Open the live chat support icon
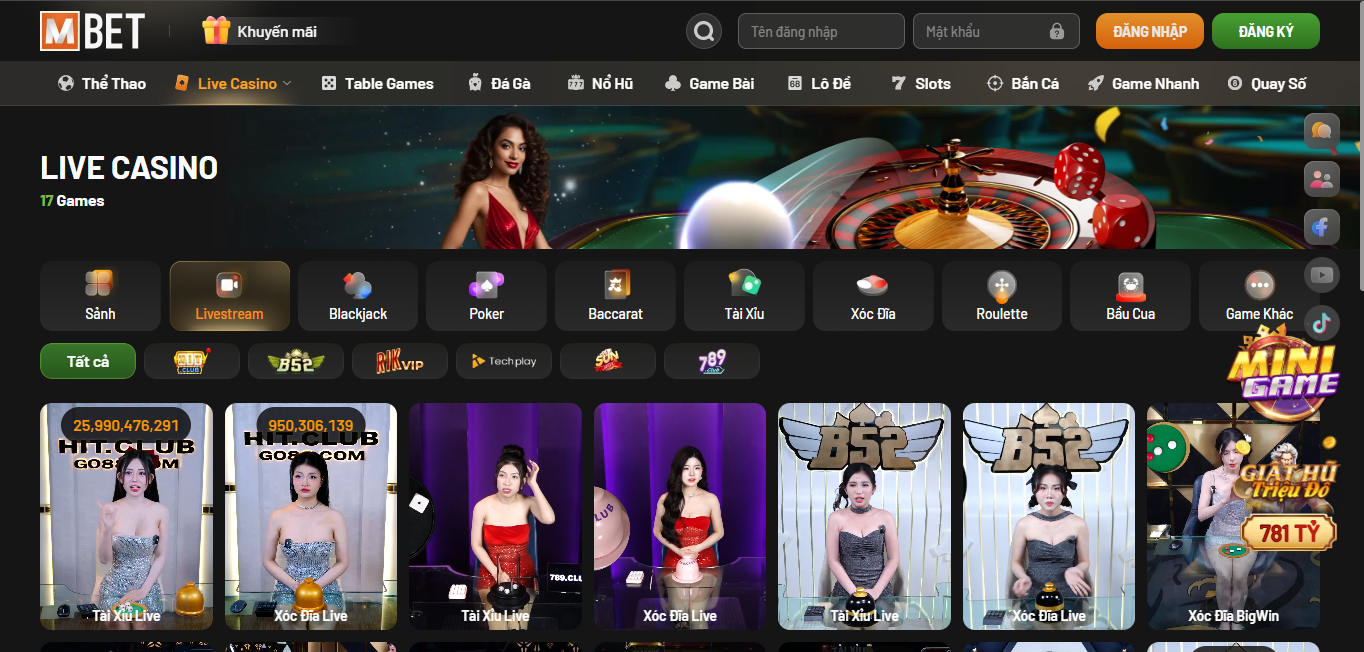This screenshot has width=1364, height=652. click(x=1321, y=131)
